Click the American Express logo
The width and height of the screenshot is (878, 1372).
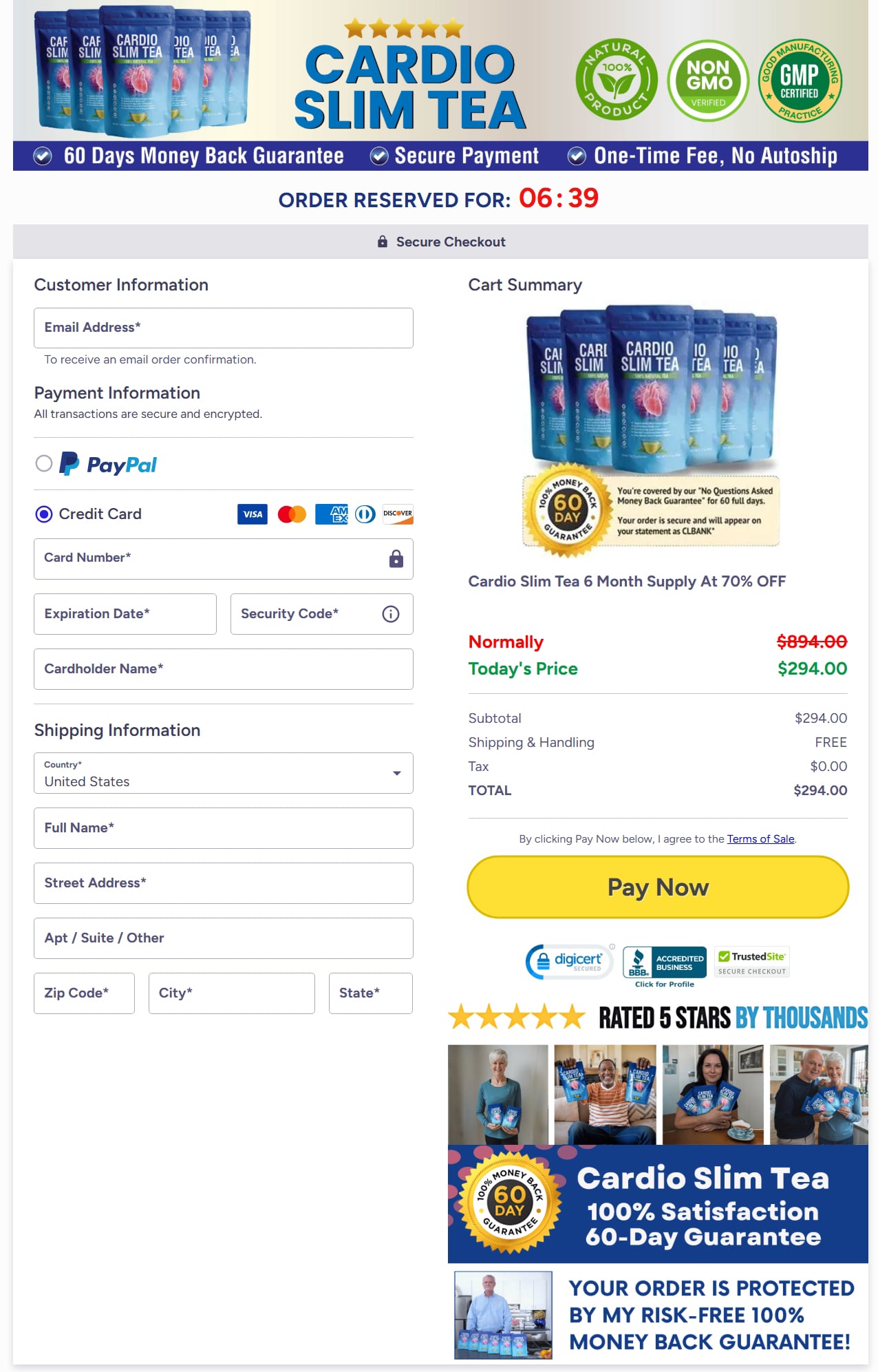(x=331, y=514)
